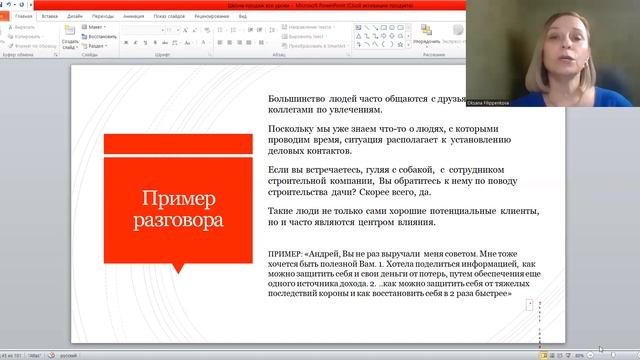The width and height of the screenshot is (640, 360).
Task: Click the Восстановить button
Action: pyautogui.click(x=99, y=36)
